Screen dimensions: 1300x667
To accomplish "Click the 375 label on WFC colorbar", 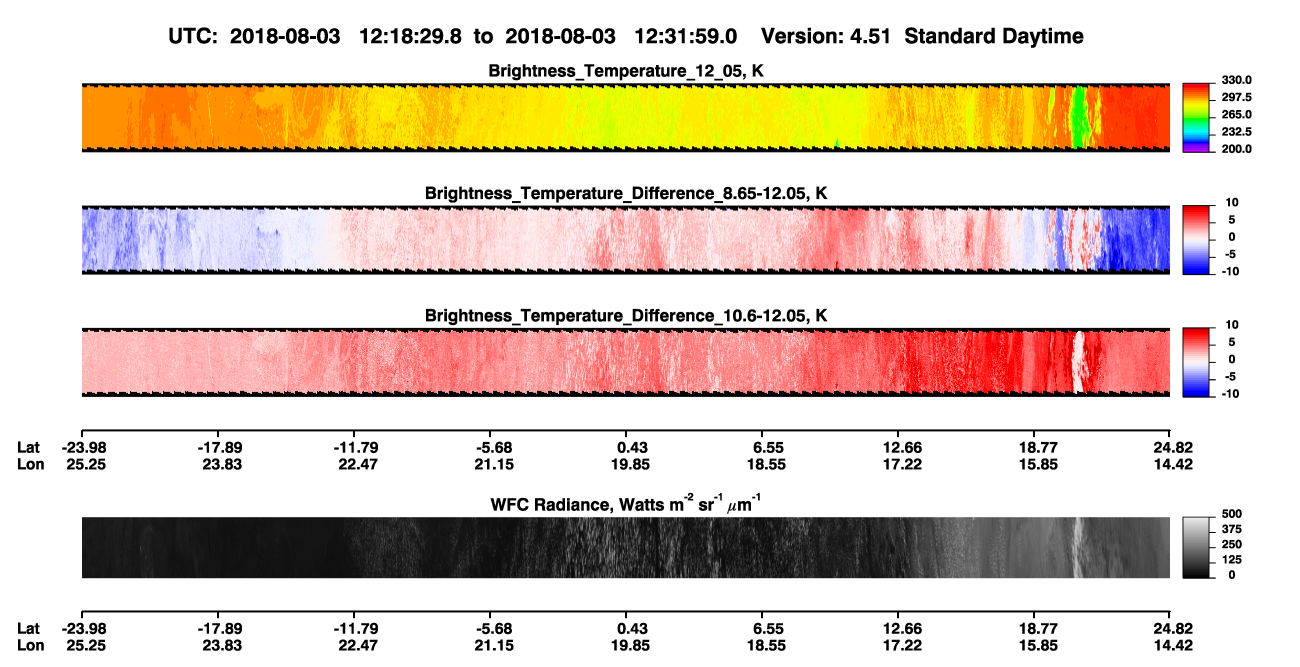I will (x=1231, y=529).
